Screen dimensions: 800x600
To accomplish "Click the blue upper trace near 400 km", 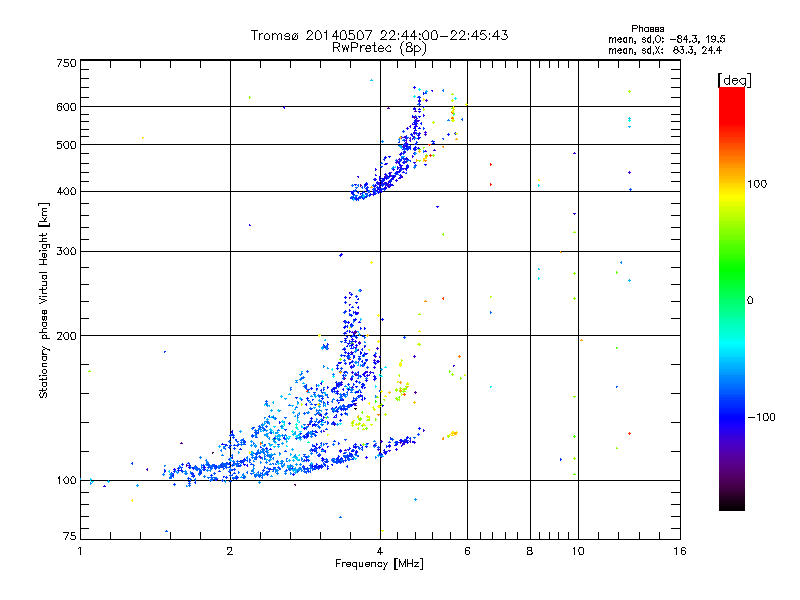I will [x=380, y=187].
